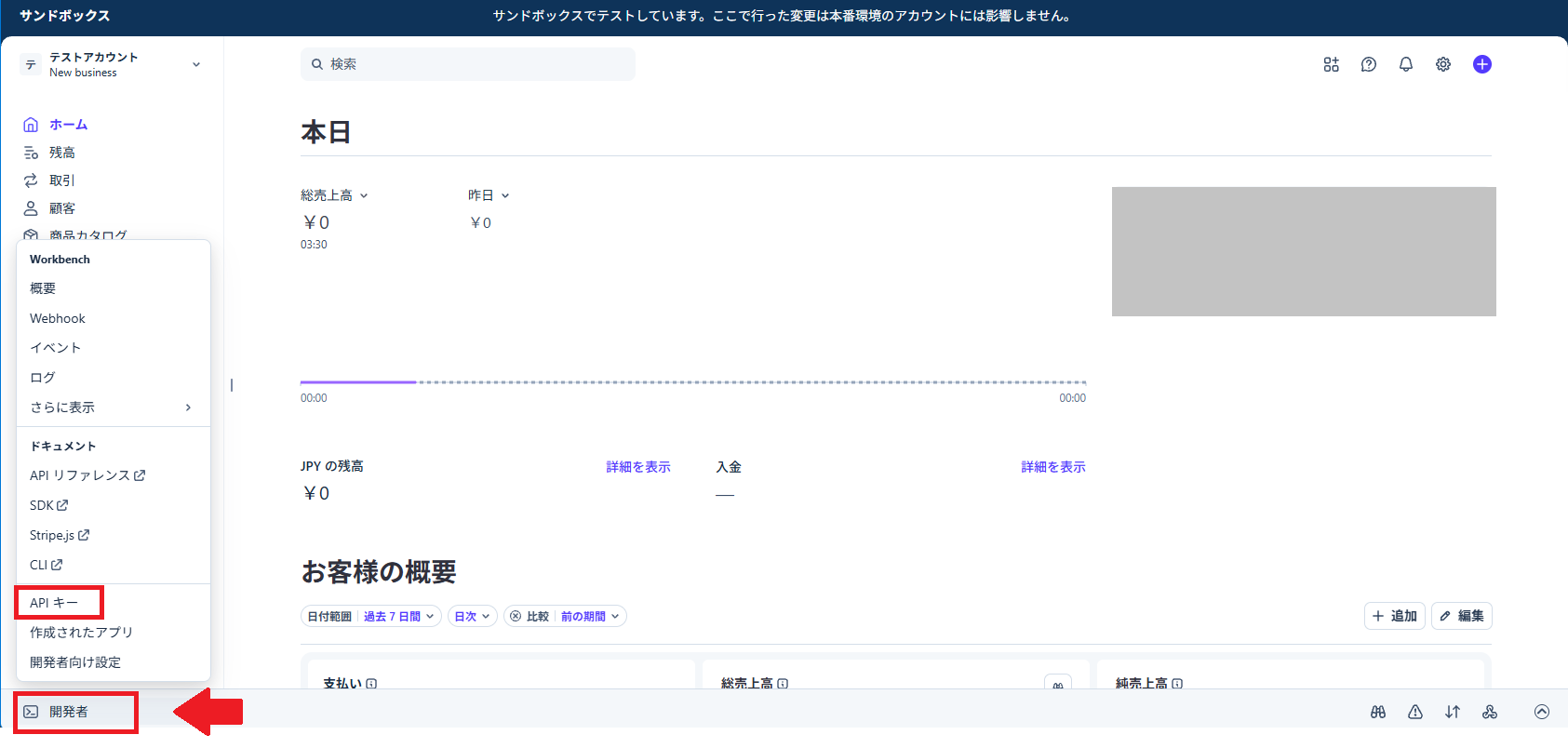
Task: Click the circled chevron-up icon in bottom bar
Action: pos(1542,712)
